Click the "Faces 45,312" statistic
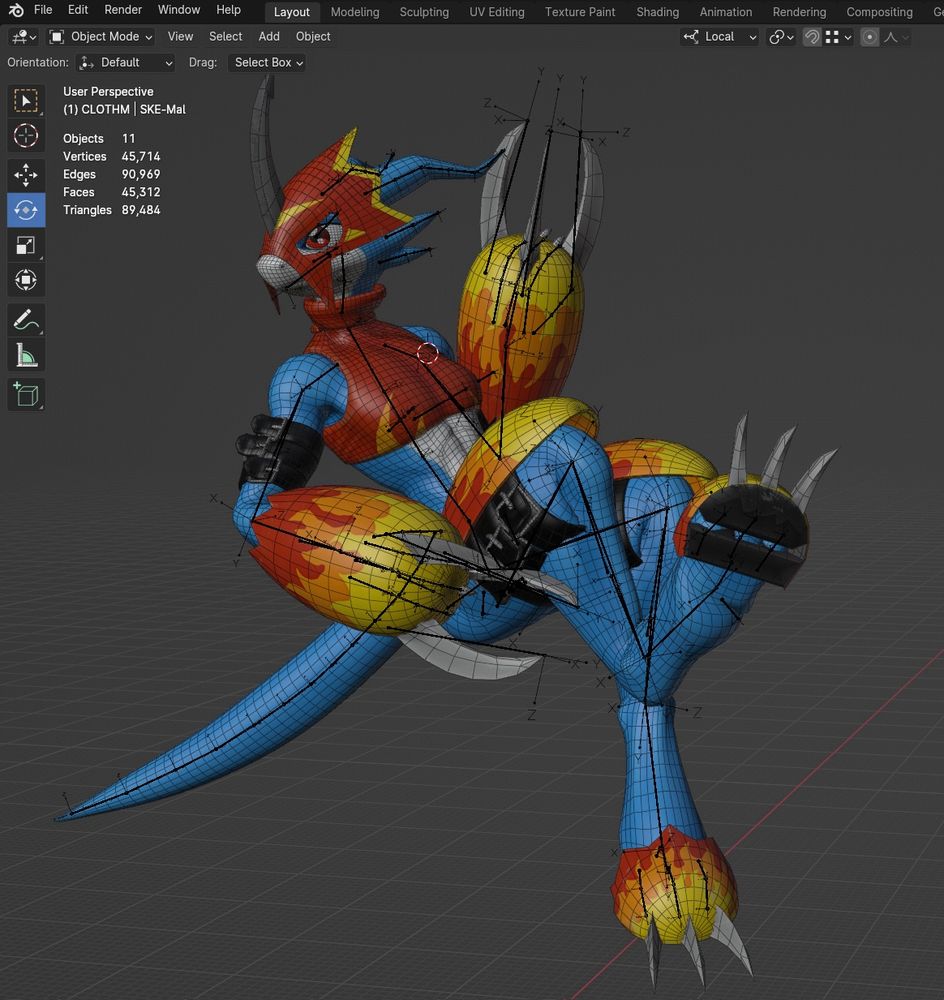Viewport: 944px width, 1000px height. tap(112, 192)
